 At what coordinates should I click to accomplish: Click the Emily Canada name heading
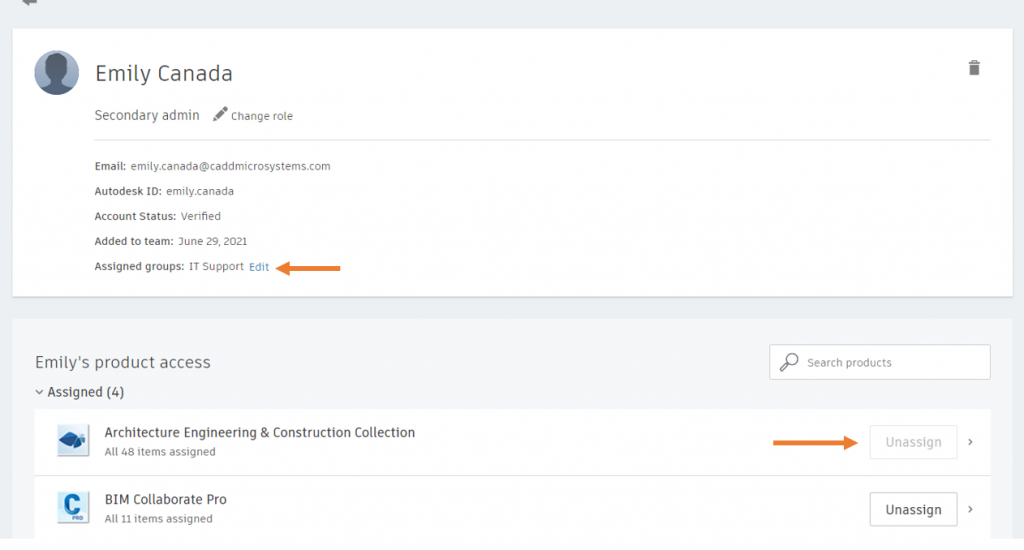coord(164,73)
